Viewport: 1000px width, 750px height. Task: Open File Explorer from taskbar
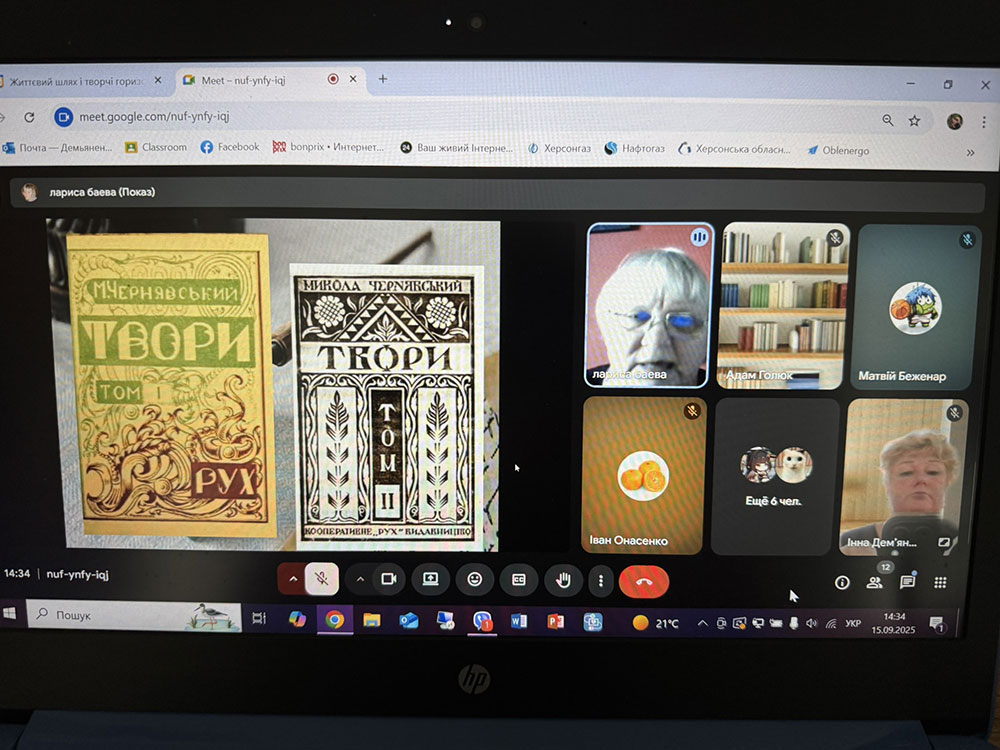coord(371,619)
